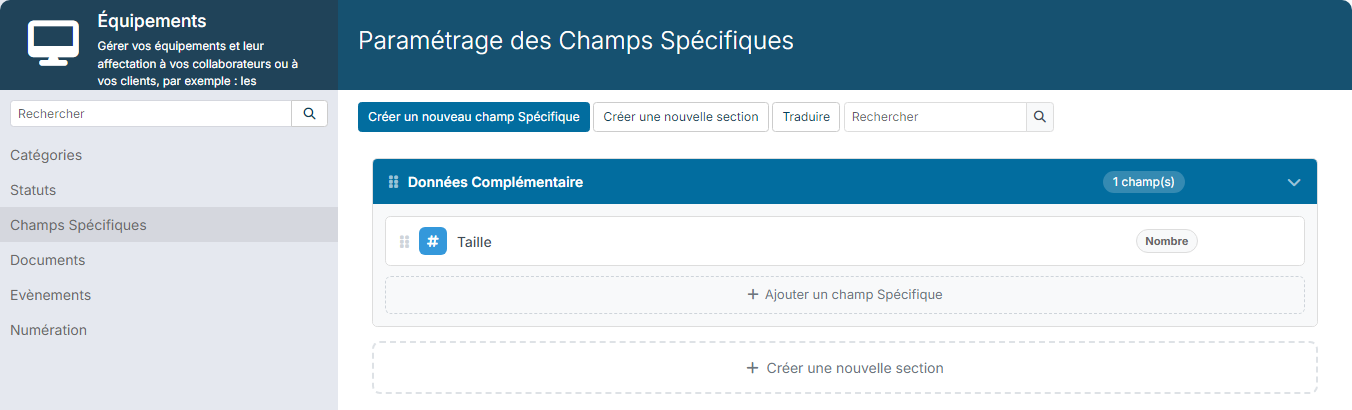Viewport: 1352px width, 410px height.
Task: Click the Données Complémentaire section header
Action: coord(845,182)
